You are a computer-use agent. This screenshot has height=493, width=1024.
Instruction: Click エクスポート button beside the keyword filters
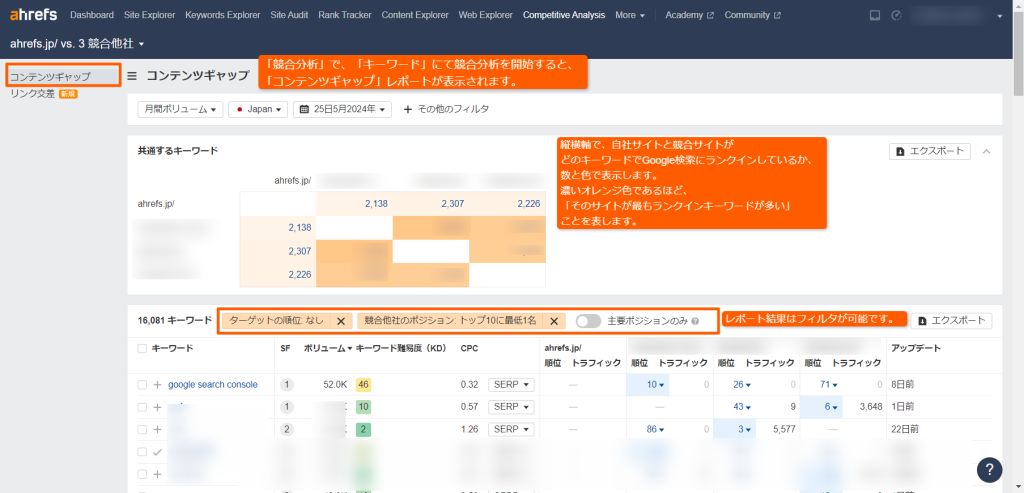pyautogui.click(x=952, y=321)
